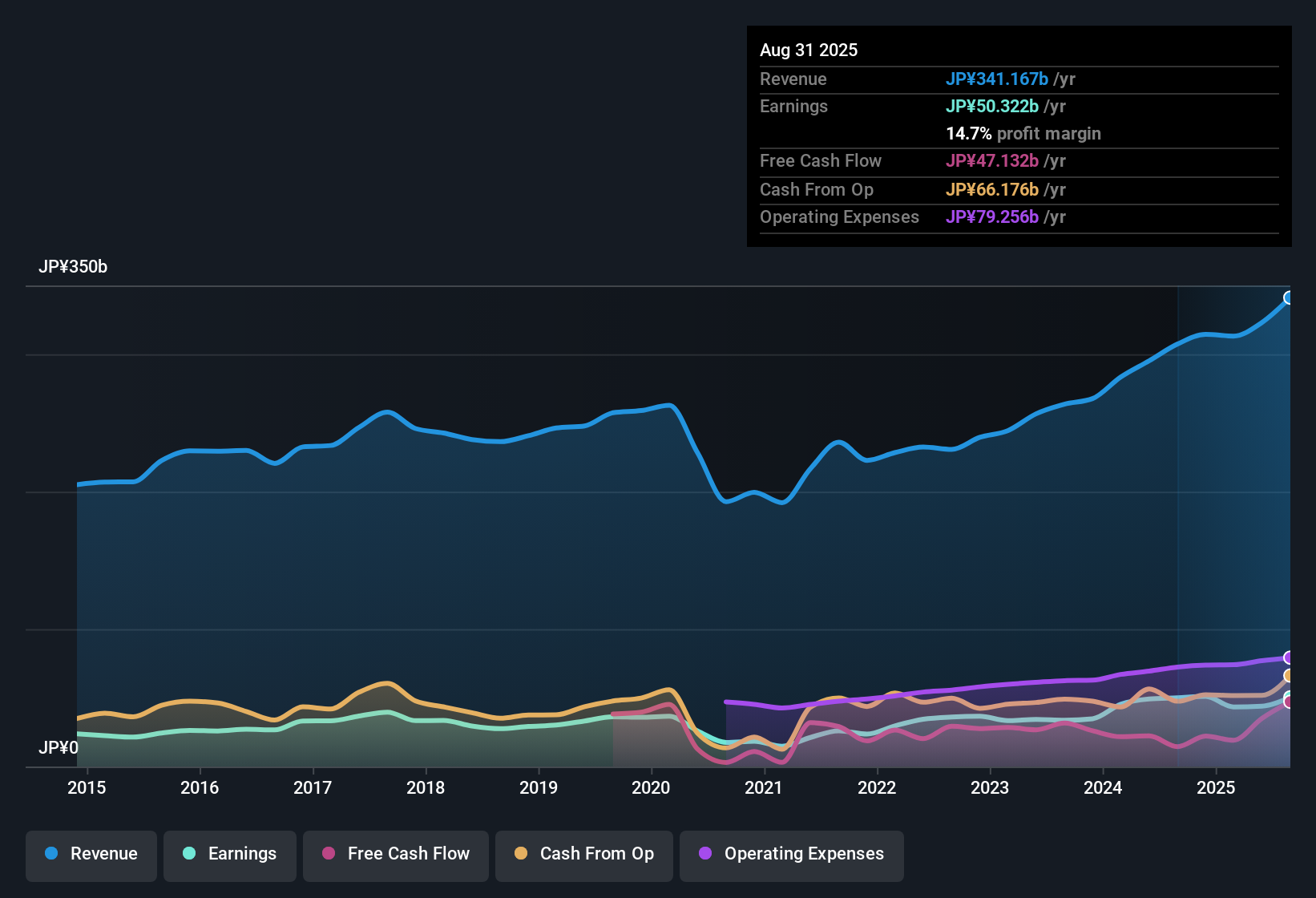Expand the Operating Expenses legend entry
1316x898 pixels.
click(791, 854)
